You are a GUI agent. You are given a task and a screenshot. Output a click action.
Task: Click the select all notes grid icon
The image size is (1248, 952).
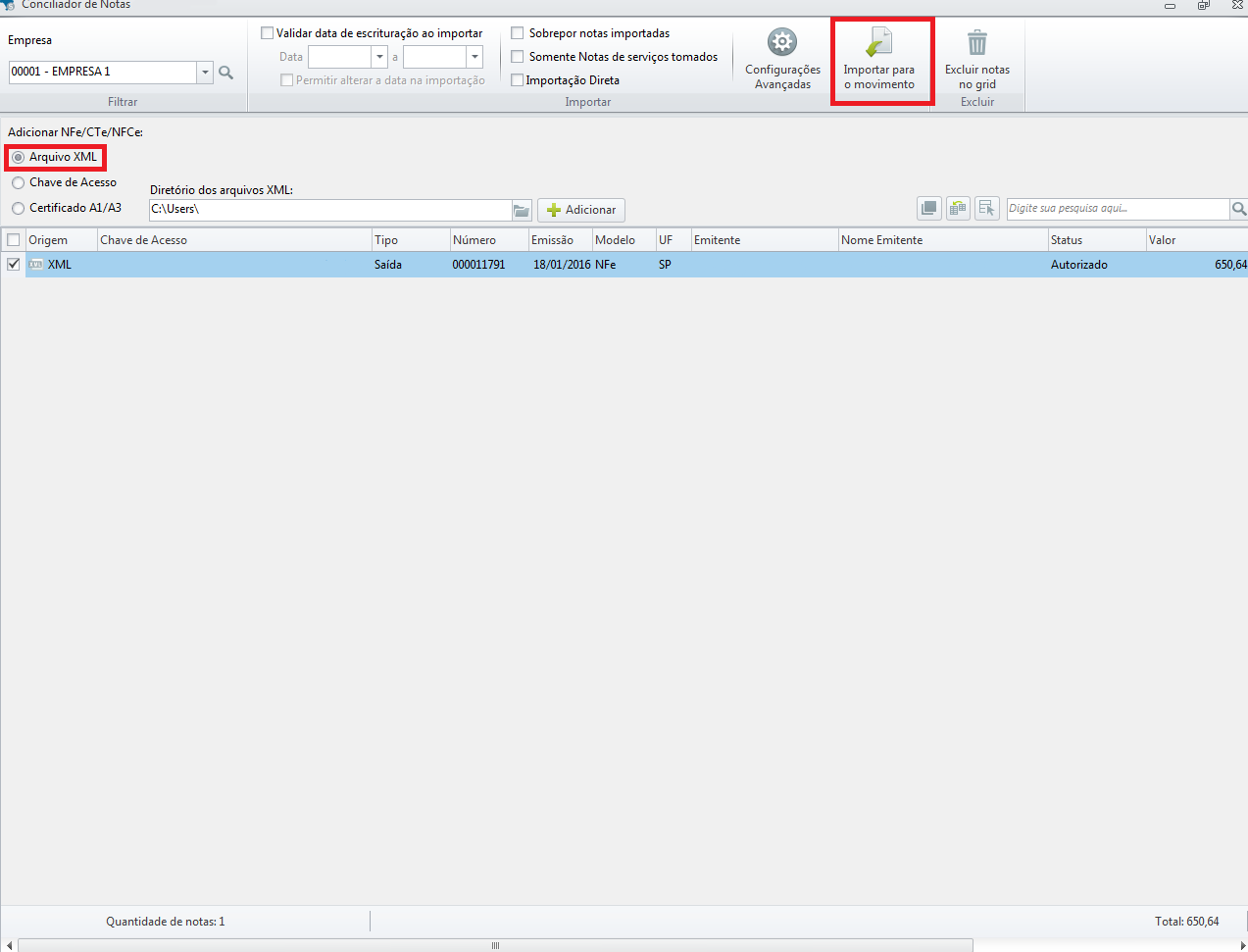pyautogui.click(x=927, y=208)
